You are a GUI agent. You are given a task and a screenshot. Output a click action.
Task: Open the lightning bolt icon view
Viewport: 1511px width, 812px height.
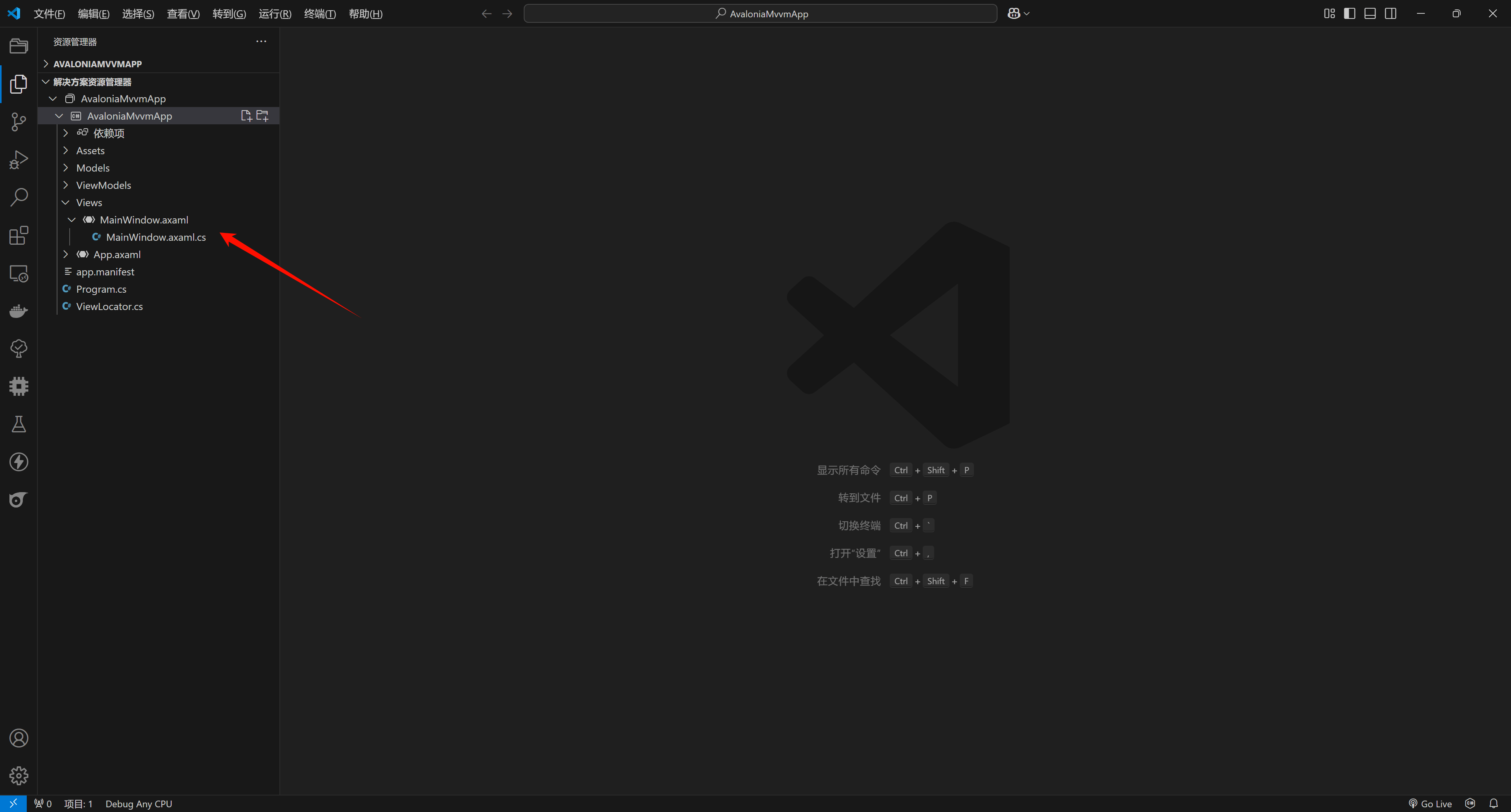(19, 462)
